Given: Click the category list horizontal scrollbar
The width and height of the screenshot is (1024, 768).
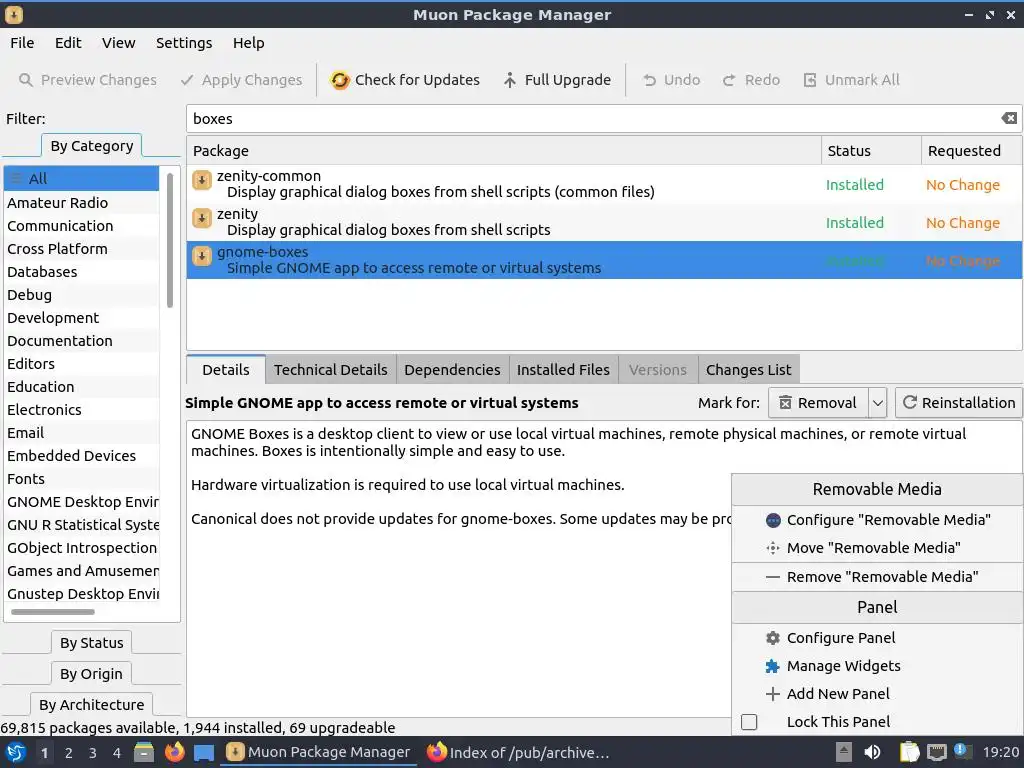Looking at the screenshot, I should click(53, 612).
